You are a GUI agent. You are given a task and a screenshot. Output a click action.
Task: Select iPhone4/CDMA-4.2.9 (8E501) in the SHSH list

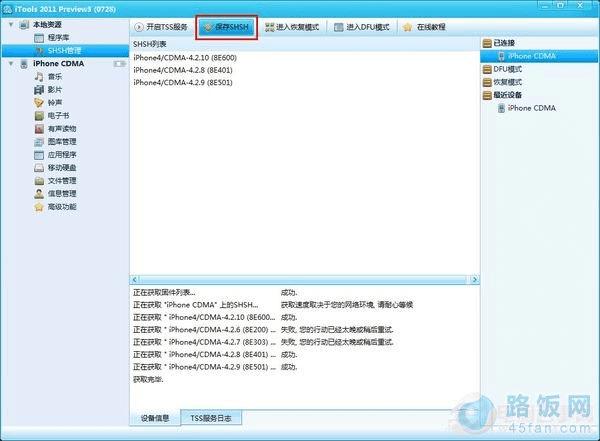183,82
